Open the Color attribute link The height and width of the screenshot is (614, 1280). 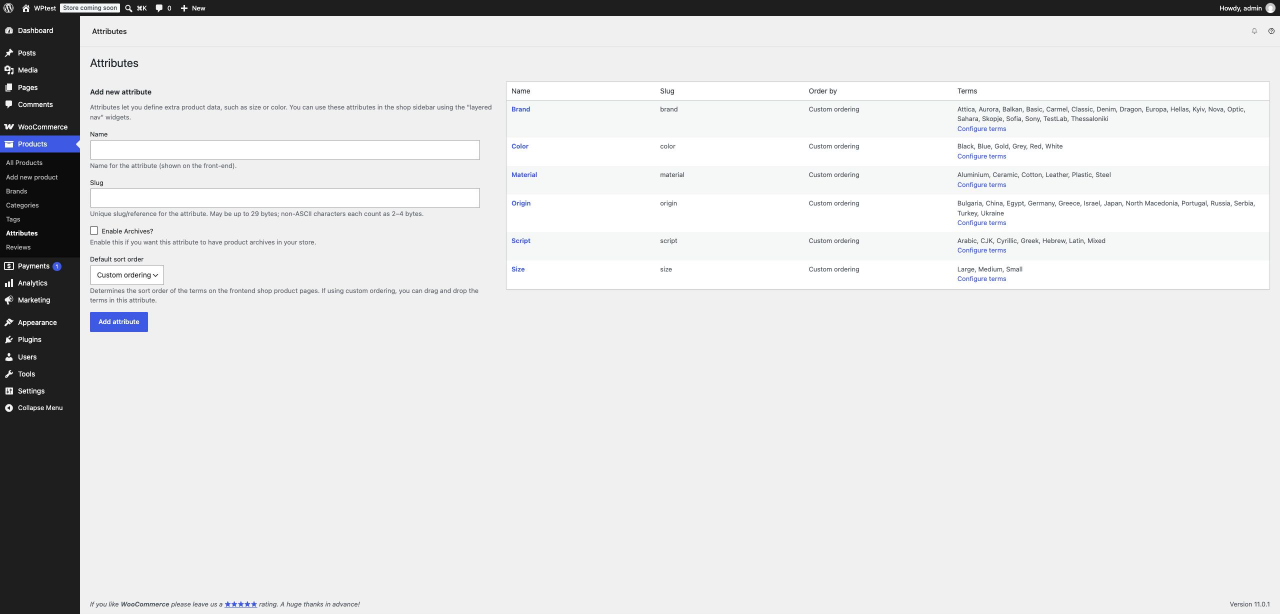tap(520, 146)
